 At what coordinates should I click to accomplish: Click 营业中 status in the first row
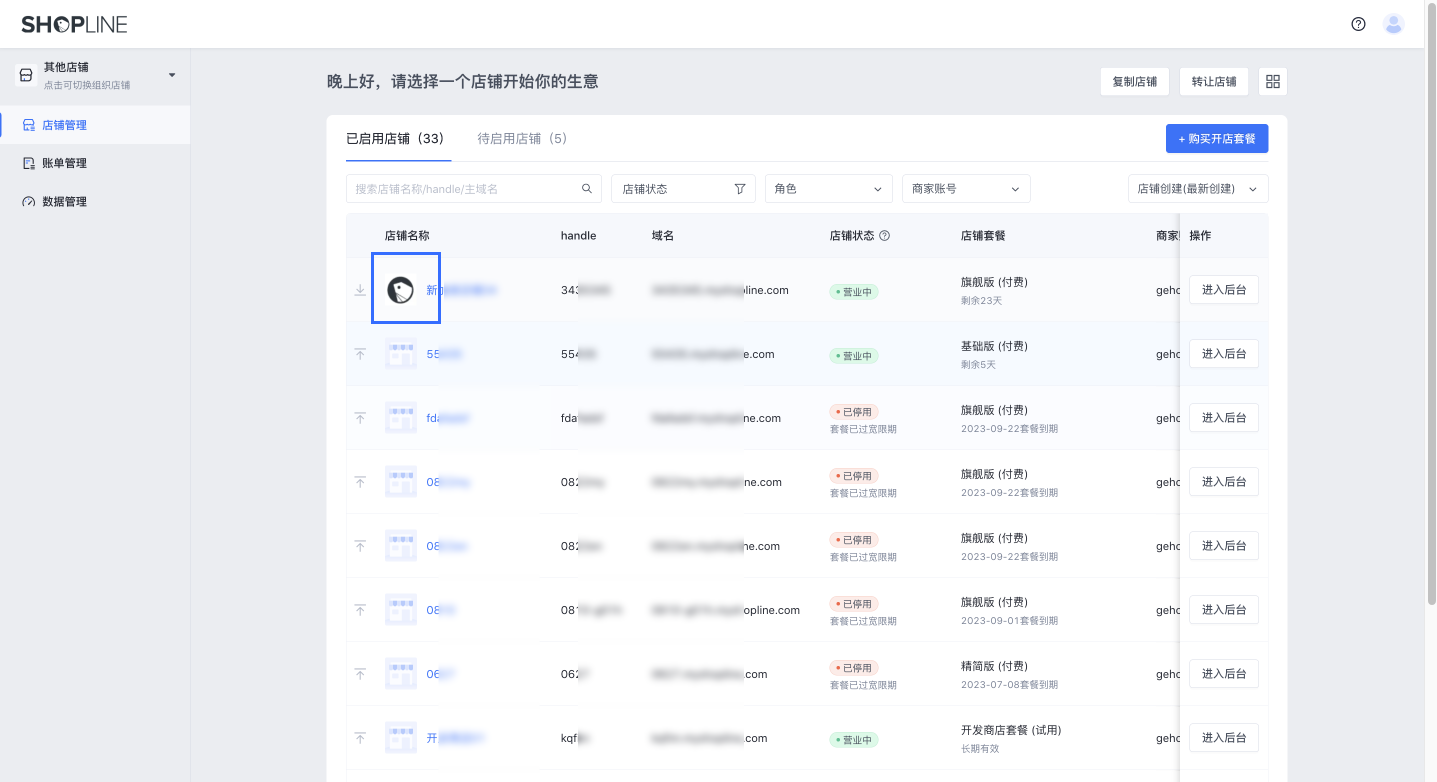point(854,292)
